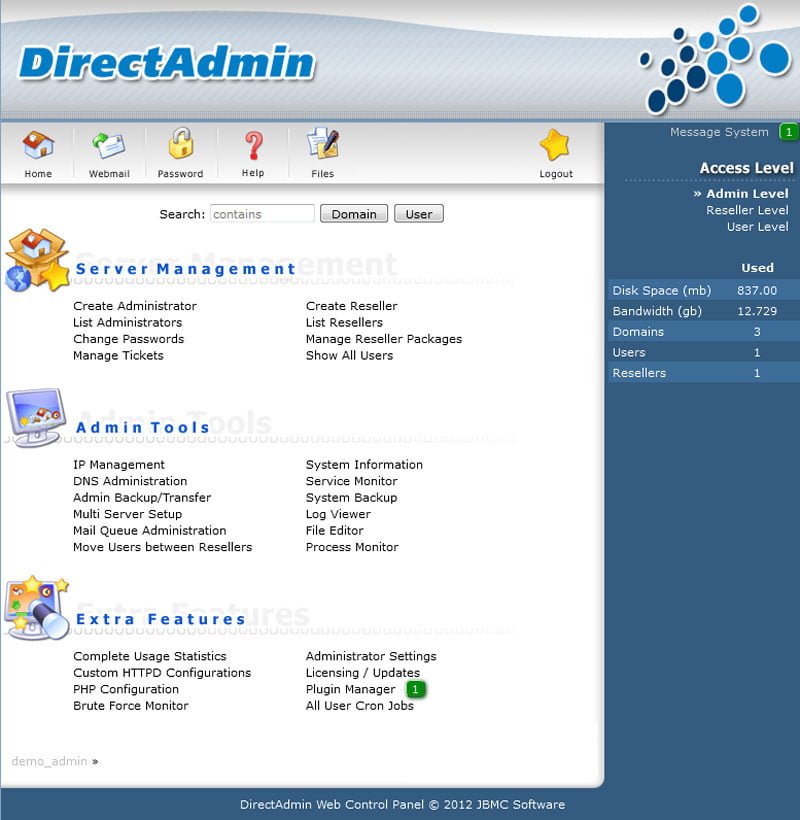Open Help via the question mark icon
Viewport: 800px width, 820px height.
coord(253,146)
